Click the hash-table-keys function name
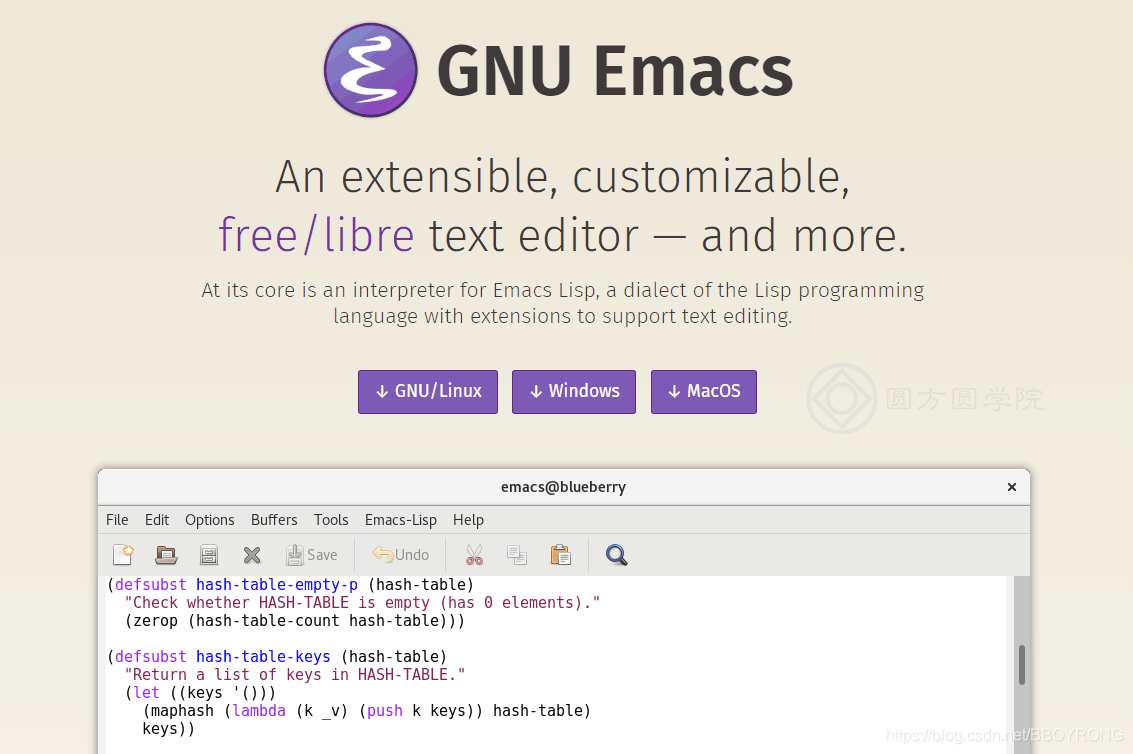Image resolution: width=1133 pixels, height=754 pixels. click(x=263, y=656)
